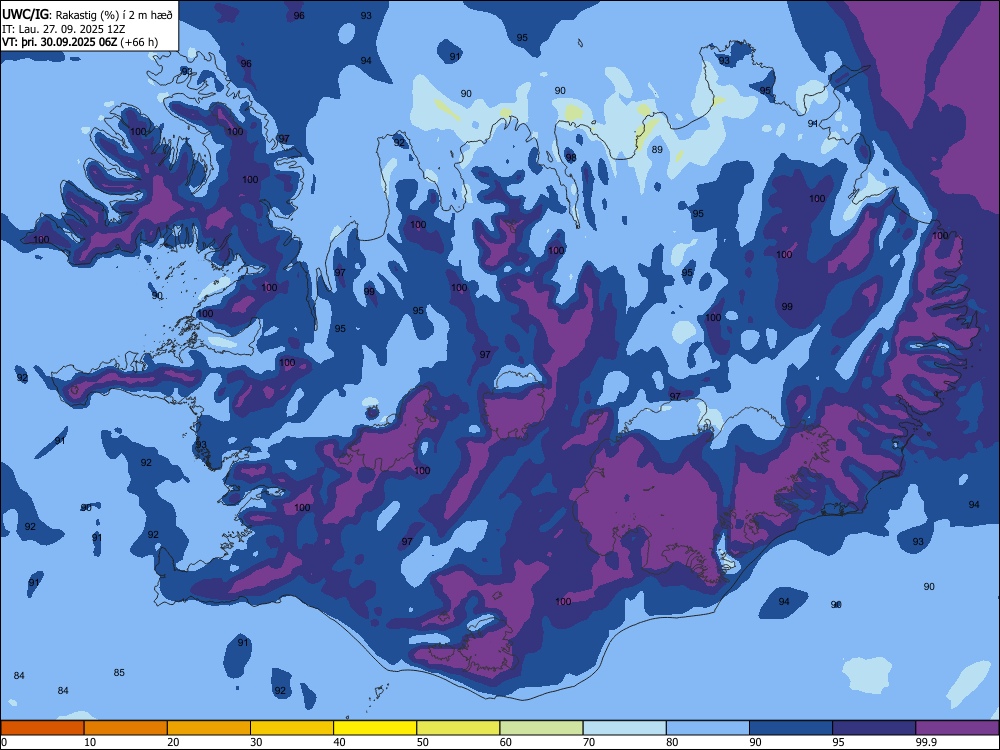Click the '80' legend tick label
Viewport: 1000px width, 750px height.
pos(672,742)
